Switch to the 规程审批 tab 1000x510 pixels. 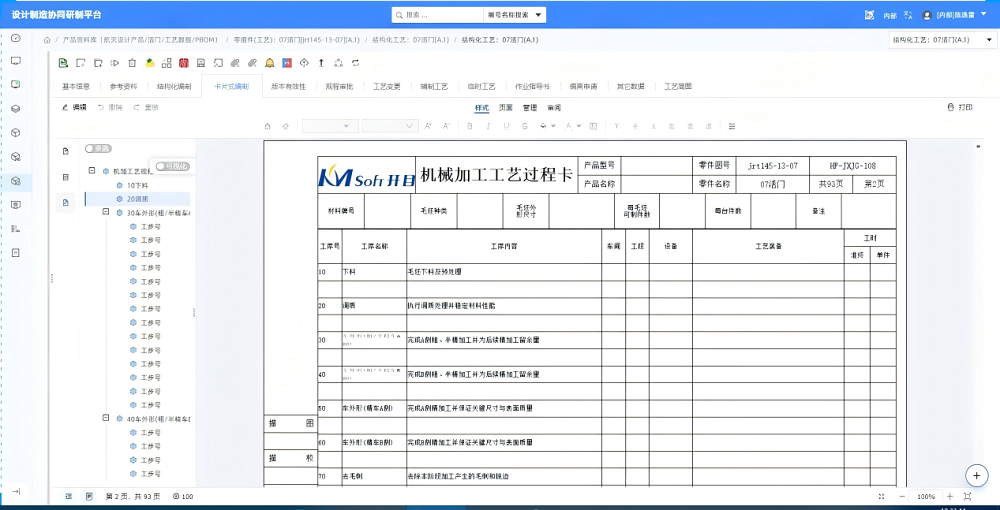(x=339, y=86)
